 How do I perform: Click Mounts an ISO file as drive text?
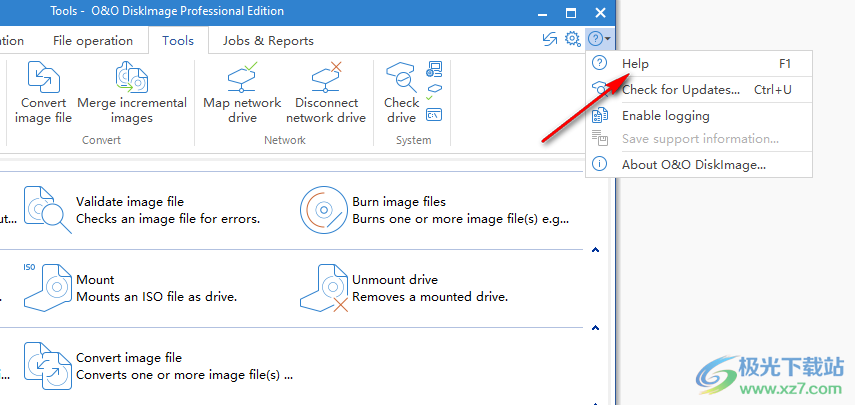click(x=156, y=297)
